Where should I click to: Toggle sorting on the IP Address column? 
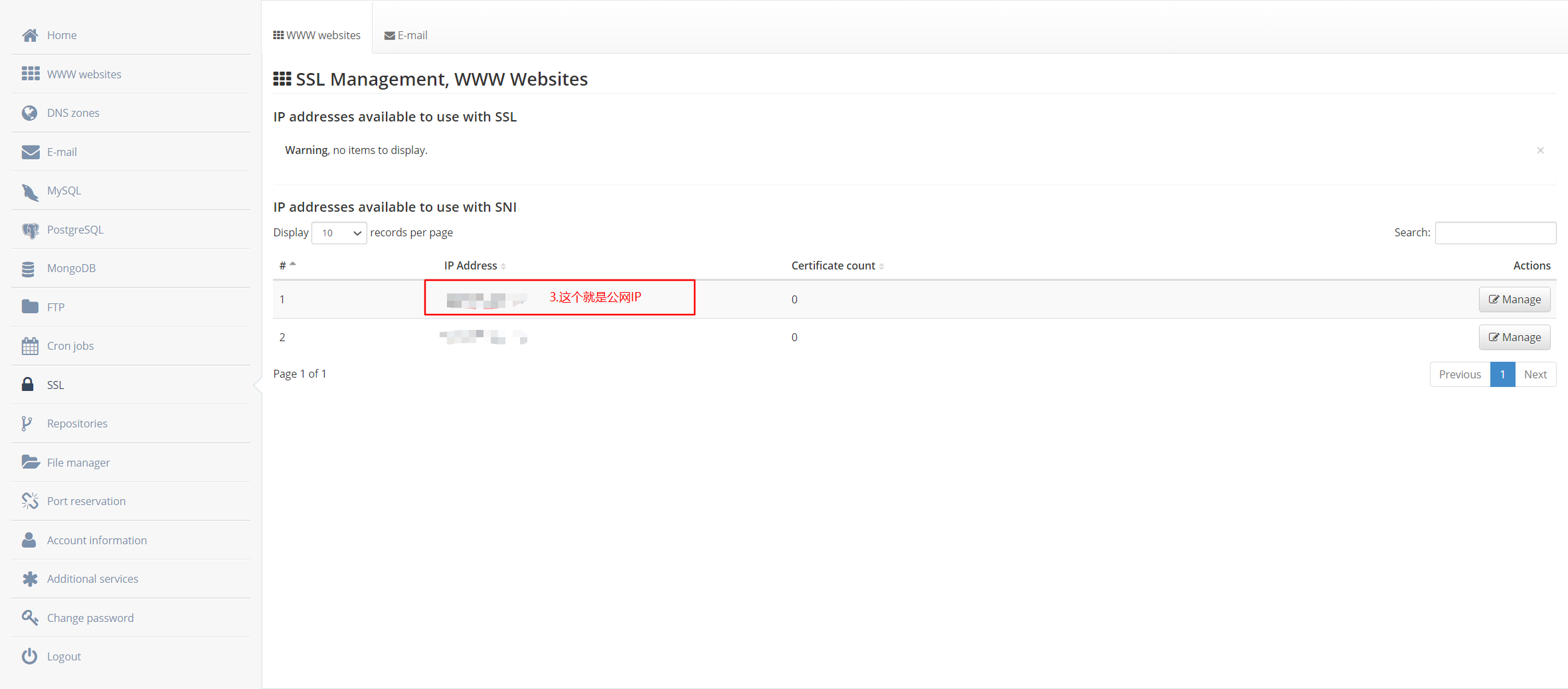(x=474, y=265)
